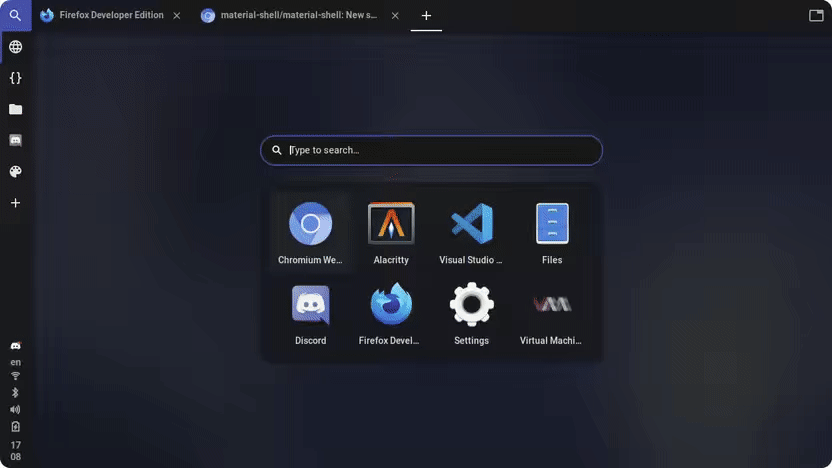Launch Discord from the app grid
This screenshot has height=468, width=832.
tap(310, 314)
